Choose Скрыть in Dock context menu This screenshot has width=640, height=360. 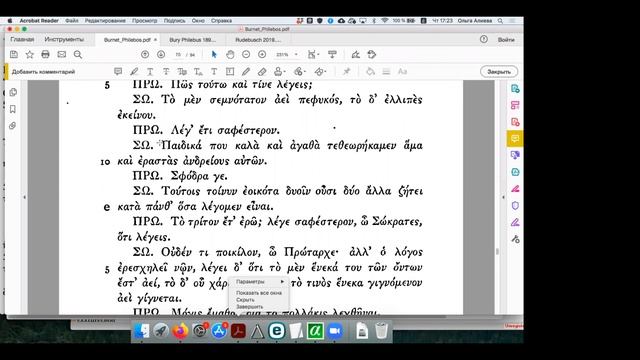(x=259, y=300)
